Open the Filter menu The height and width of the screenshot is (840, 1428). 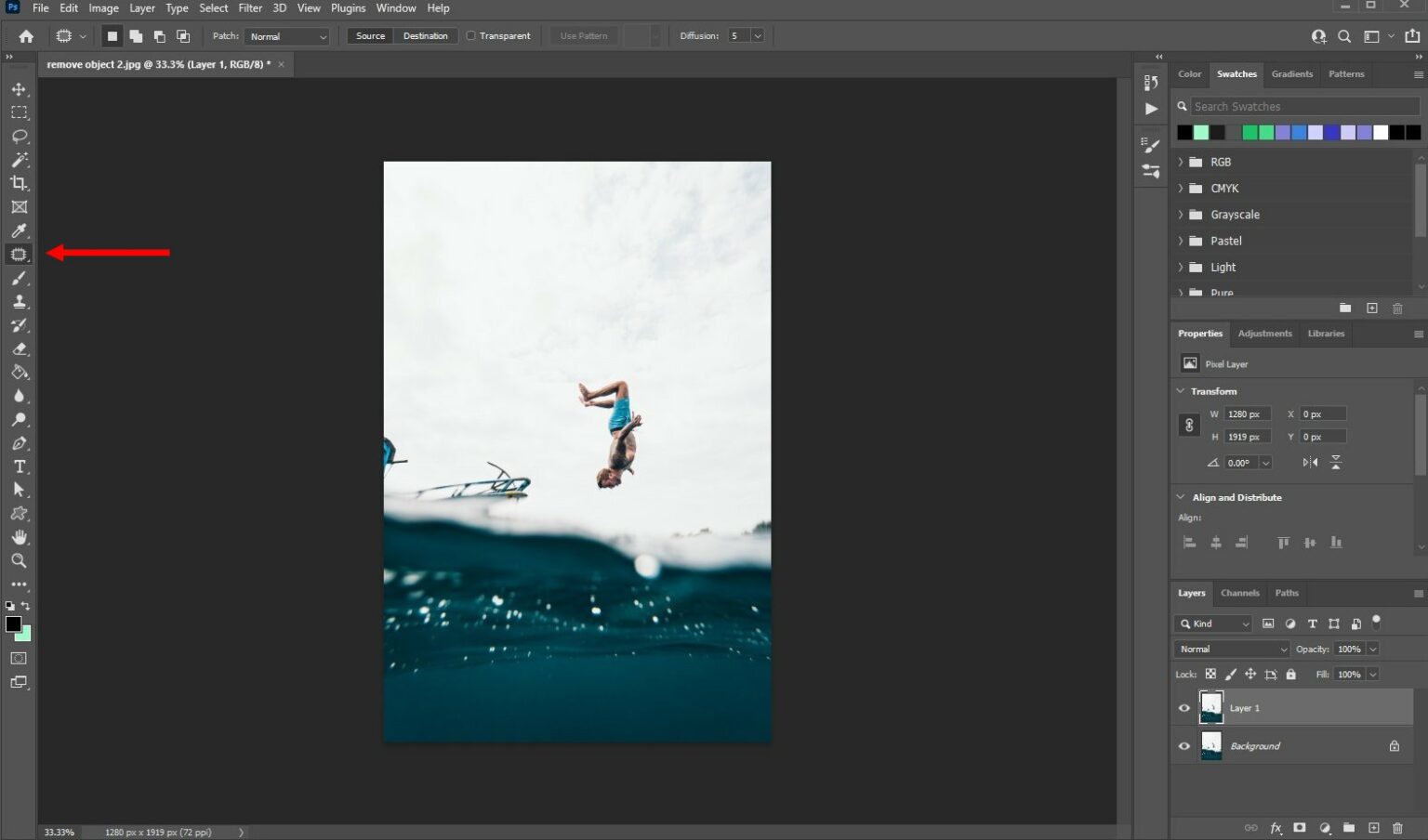click(x=249, y=7)
